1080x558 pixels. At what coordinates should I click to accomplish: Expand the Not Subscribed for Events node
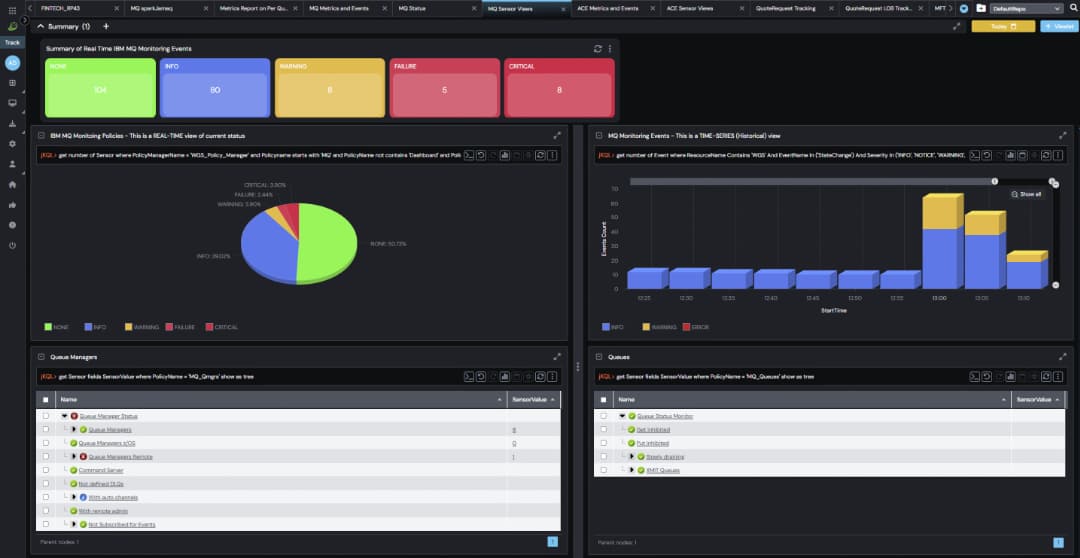pyautogui.click(x=74, y=524)
